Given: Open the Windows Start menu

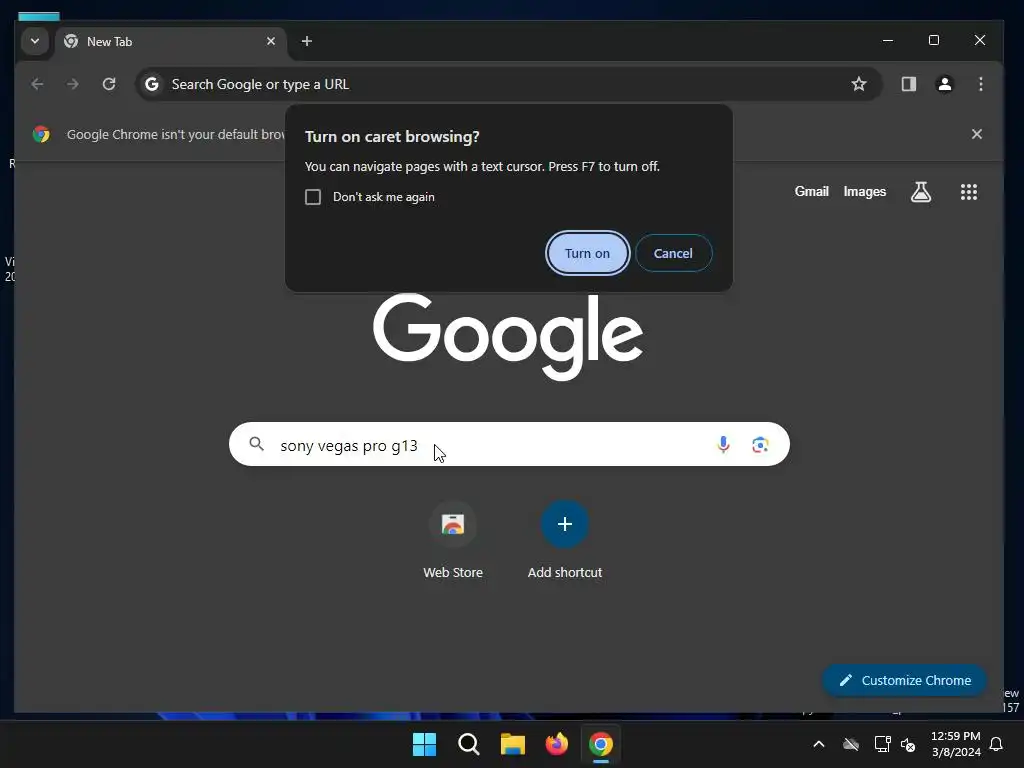Looking at the screenshot, I should [x=424, y=744].
